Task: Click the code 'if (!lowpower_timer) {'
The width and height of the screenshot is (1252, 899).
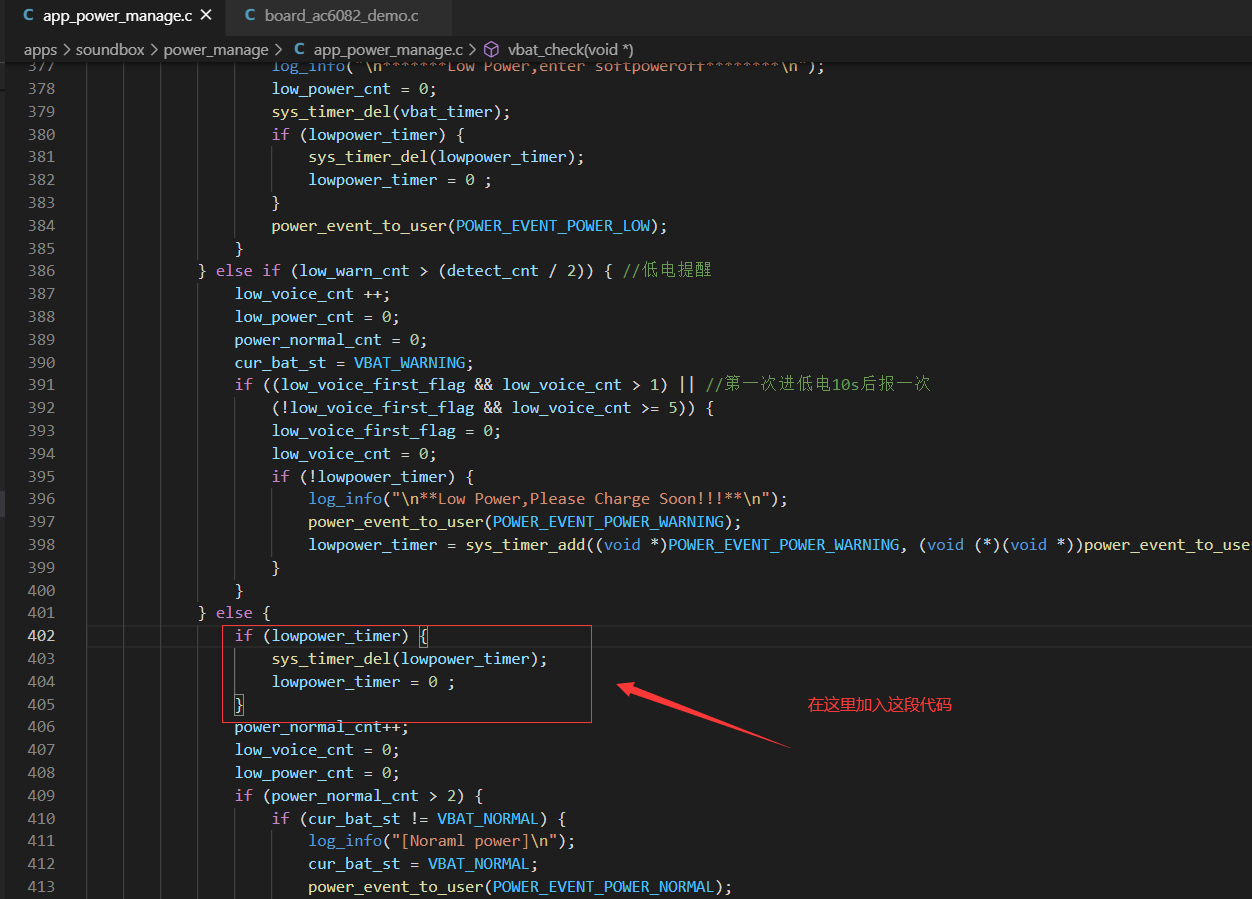Action: coord(373,477)
